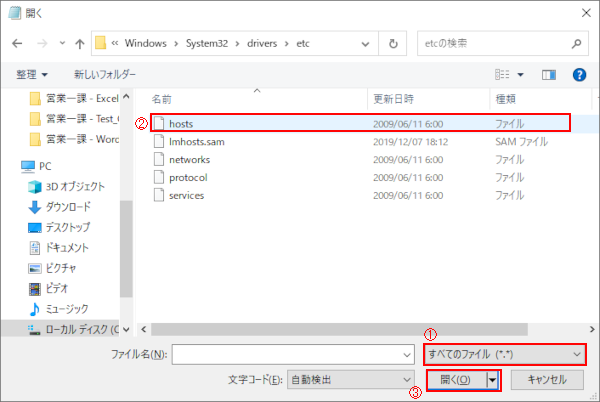Select the protocol file
Viewport: 600px width, 402px height.
click(x=361, y=177)
